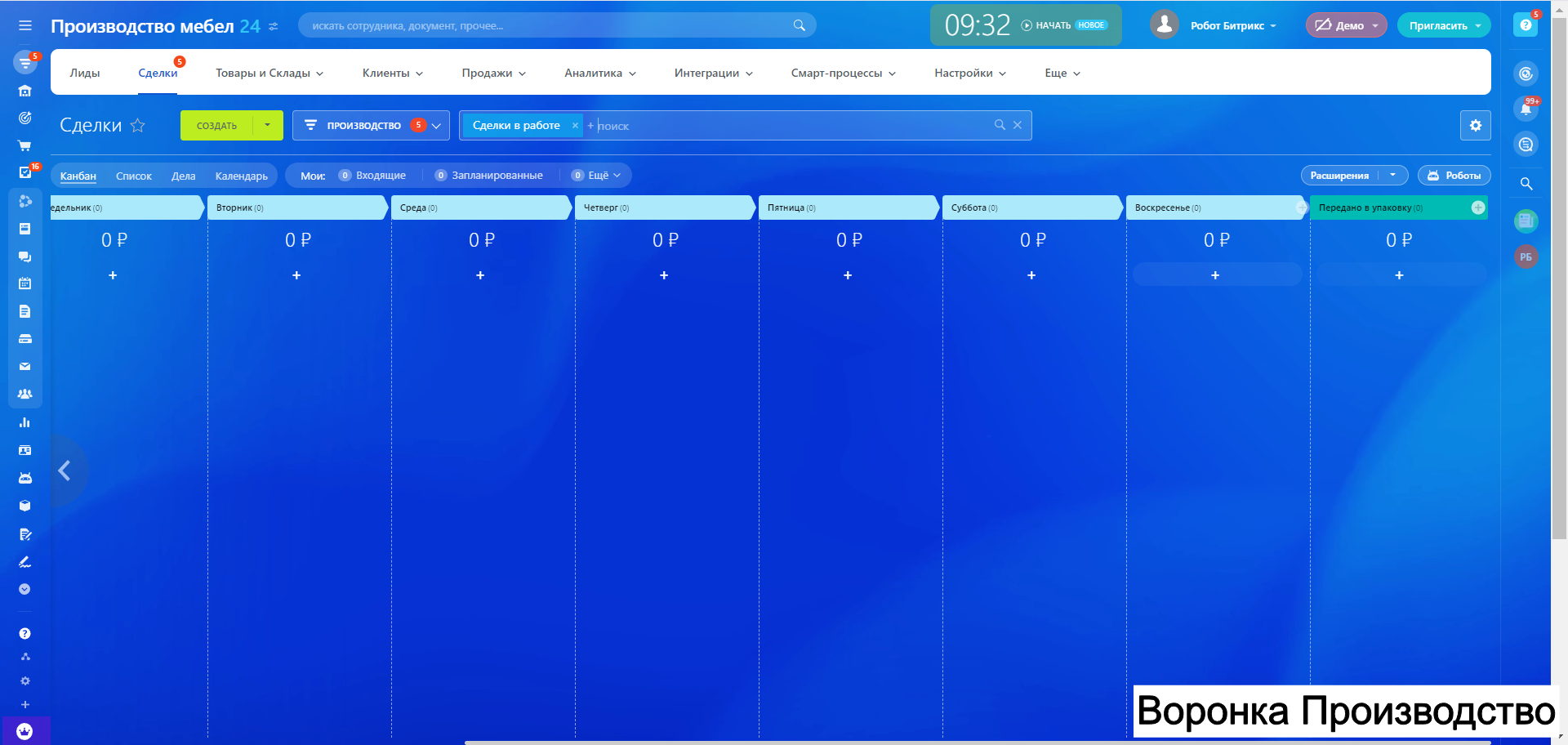Switch to the Календарь view
This screenshot has width=1568, height=745.
tap(242, 176)
